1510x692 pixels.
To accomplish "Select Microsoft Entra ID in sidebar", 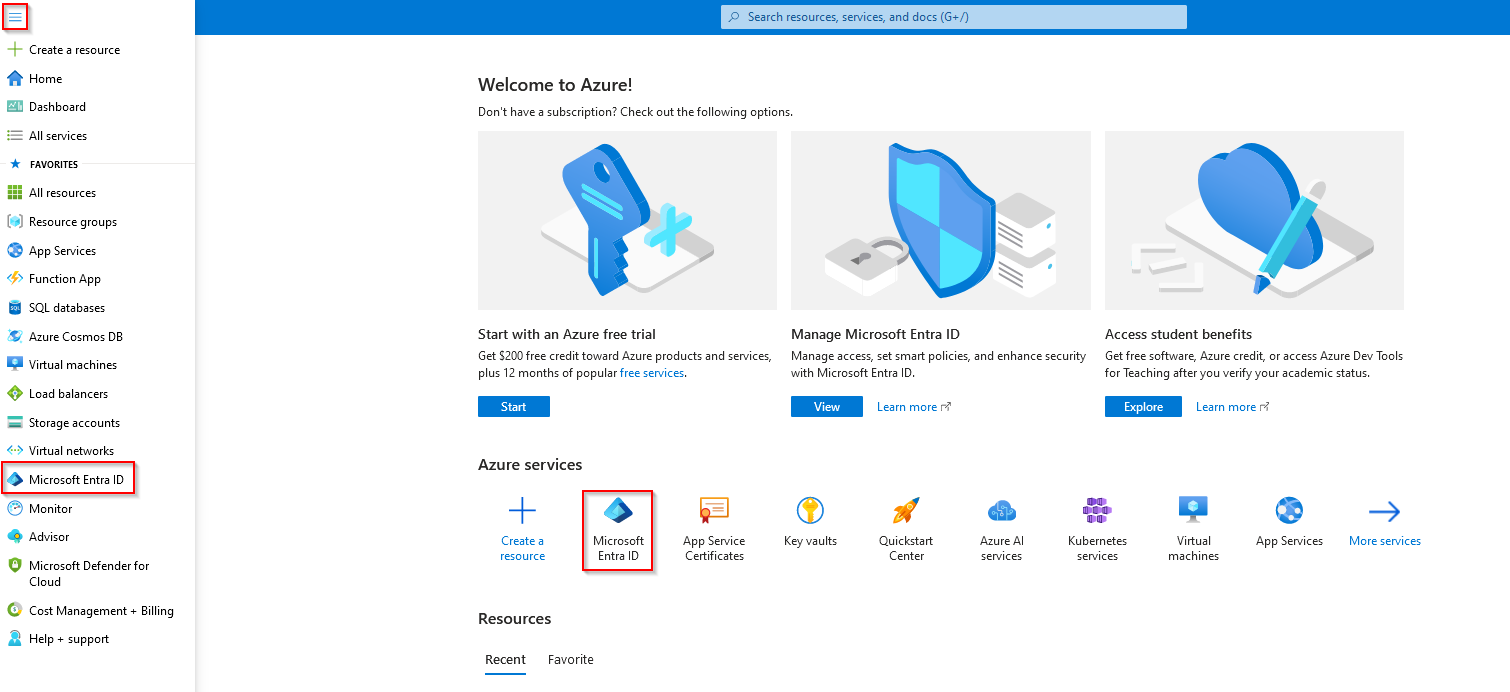I will (x=67, y=480).
